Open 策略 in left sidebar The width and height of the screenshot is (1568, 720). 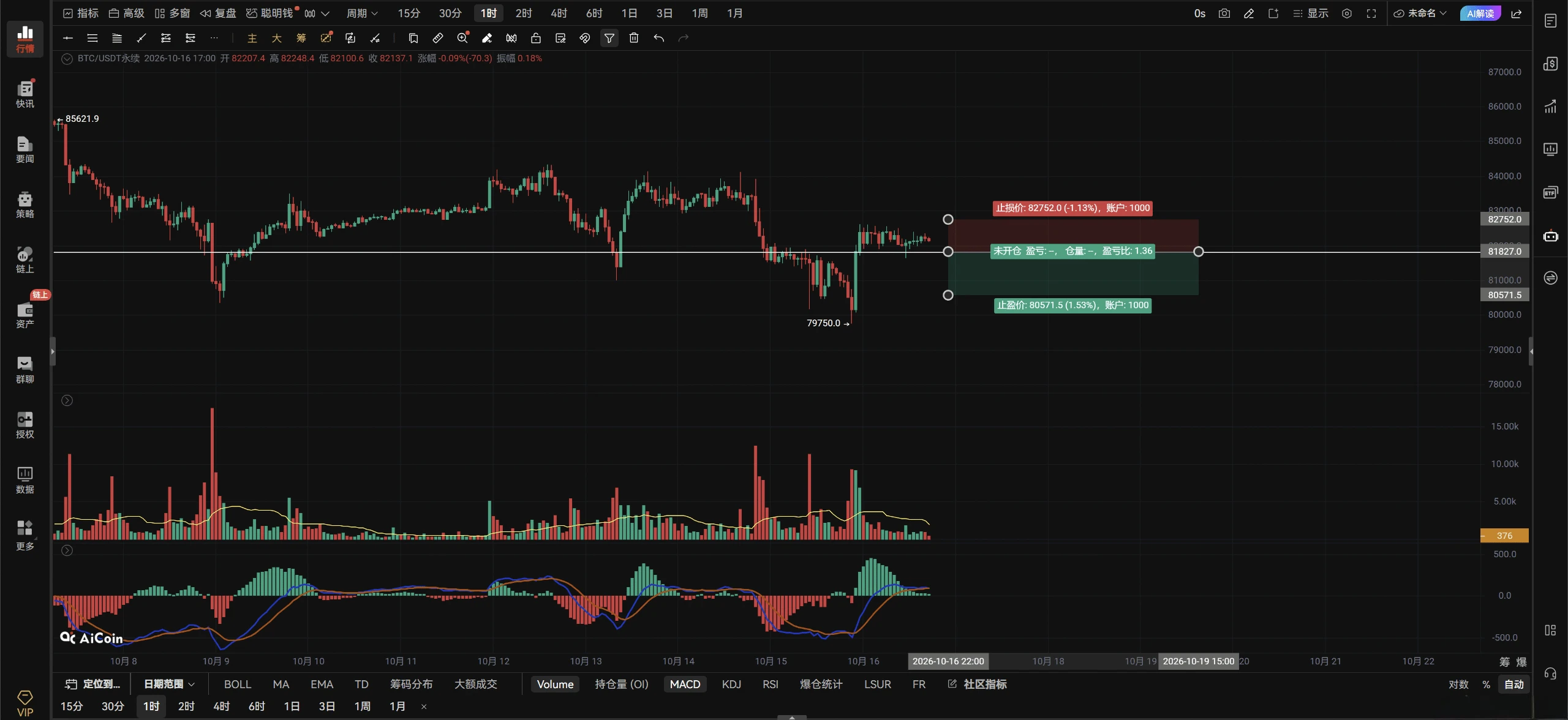point(25,204)
